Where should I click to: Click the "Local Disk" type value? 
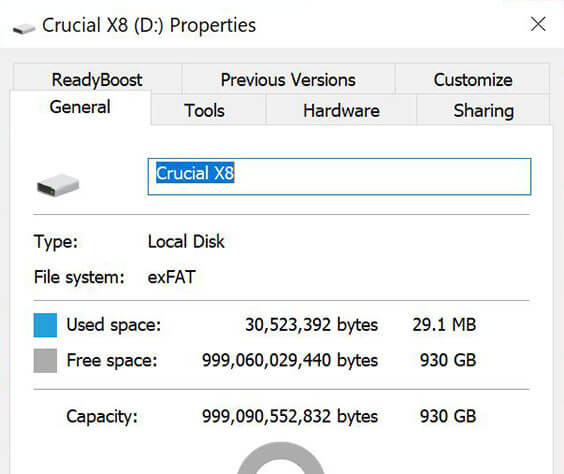pyautogui.click(x=186, y=241)
